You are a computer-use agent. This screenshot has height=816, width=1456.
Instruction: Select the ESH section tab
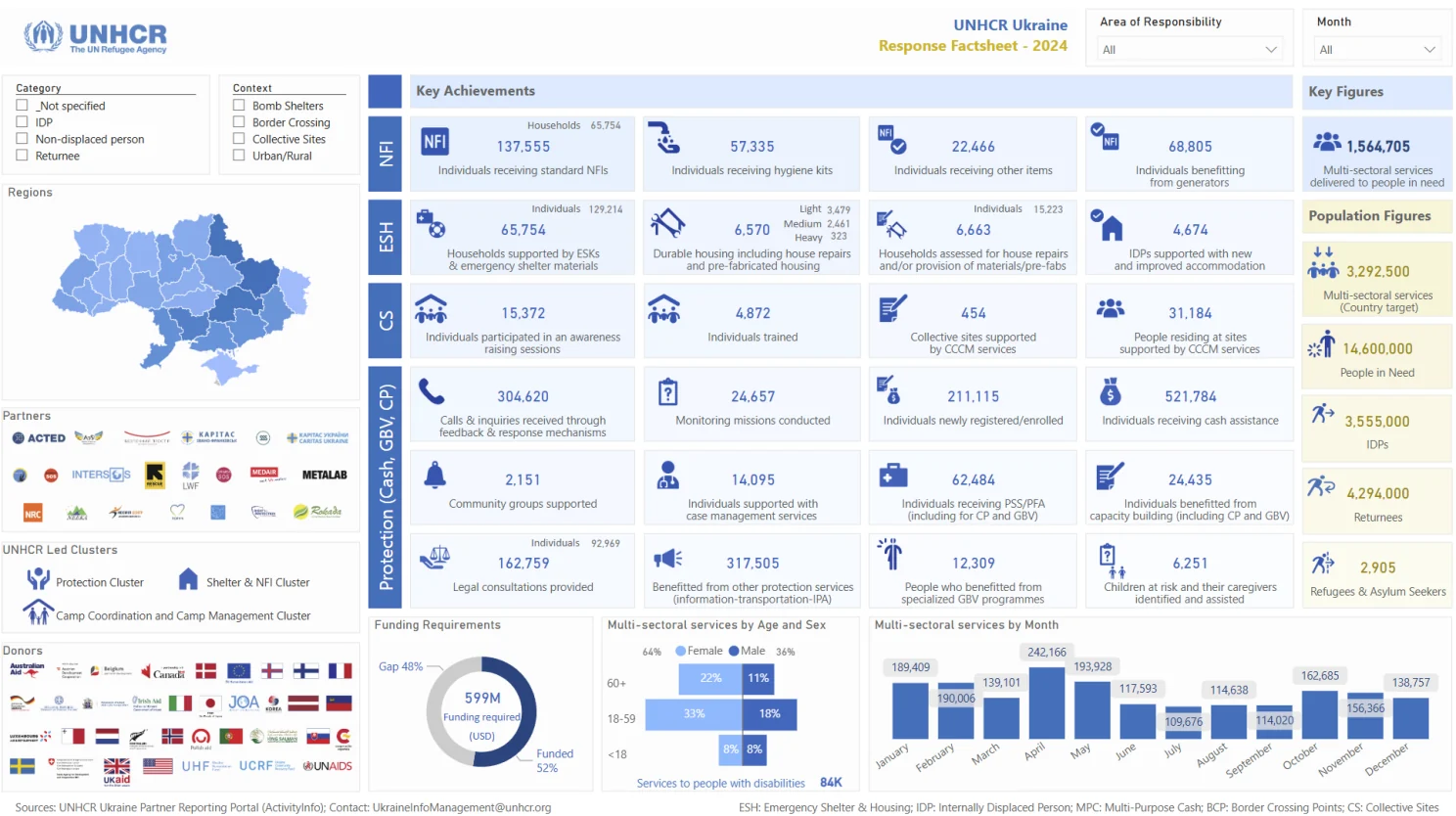coord(385,237)
